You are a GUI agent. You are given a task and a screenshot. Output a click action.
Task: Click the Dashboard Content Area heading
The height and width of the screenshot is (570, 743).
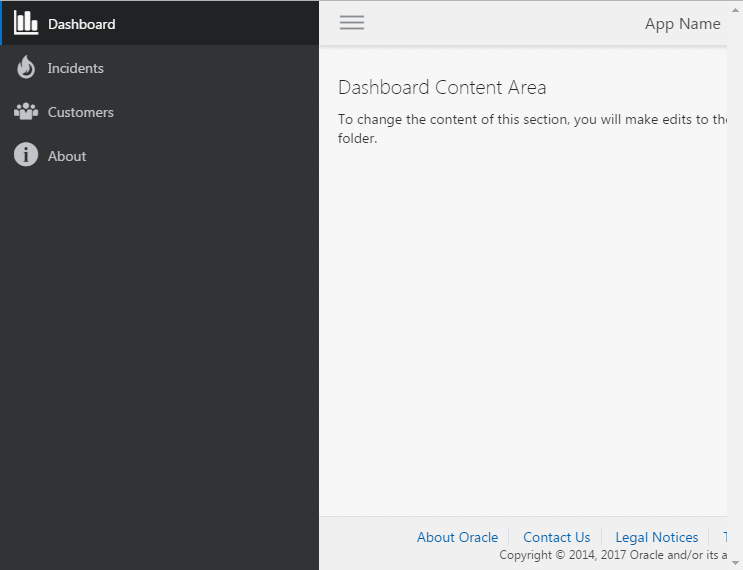(x=442, y=88)
